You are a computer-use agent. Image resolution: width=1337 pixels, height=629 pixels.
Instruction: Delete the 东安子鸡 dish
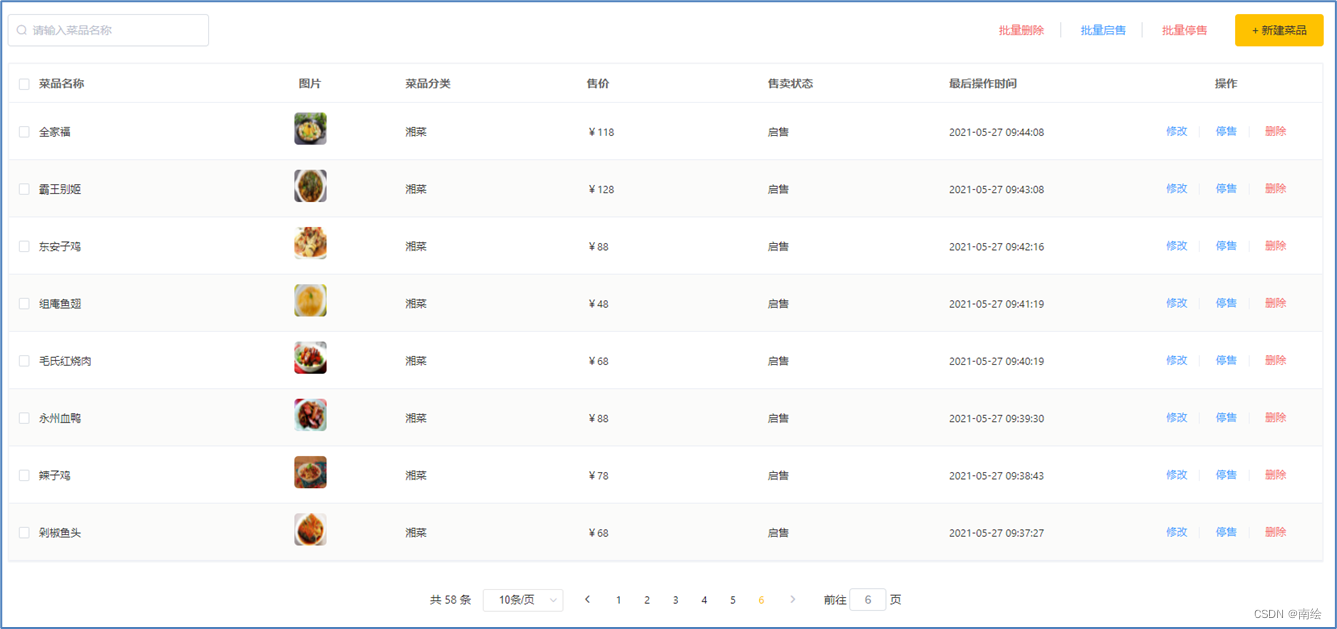pos(1275,245)
